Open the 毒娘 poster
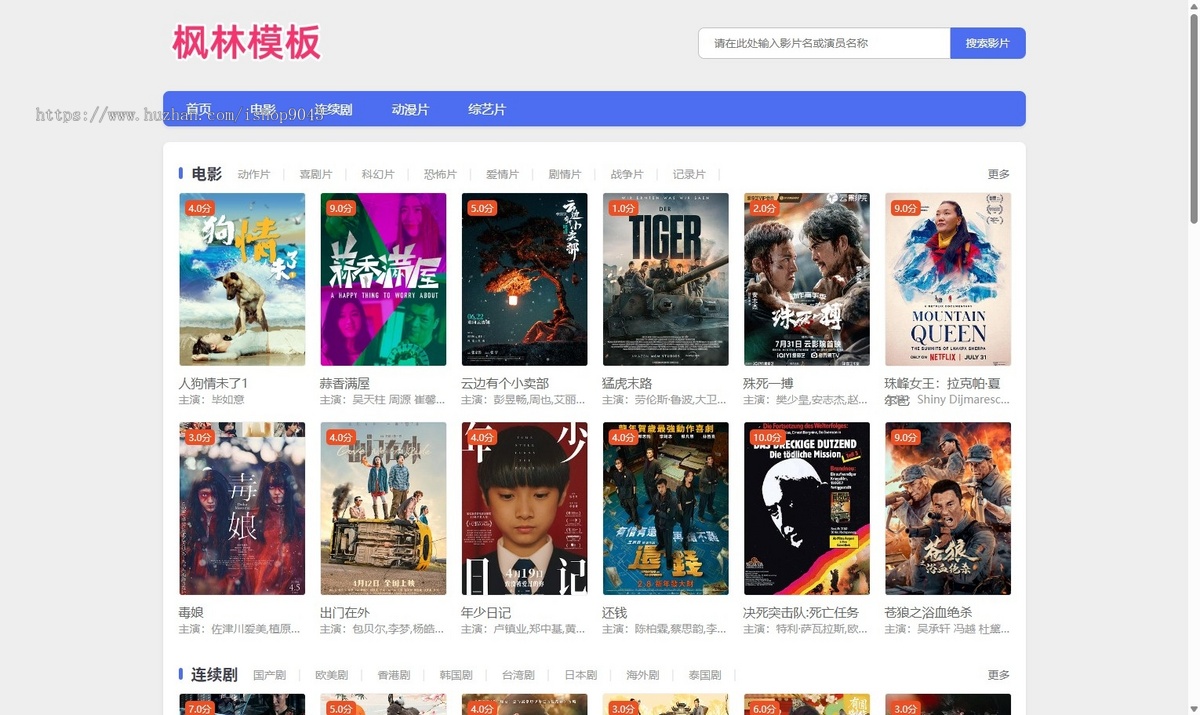 click(x=242, y=508)
